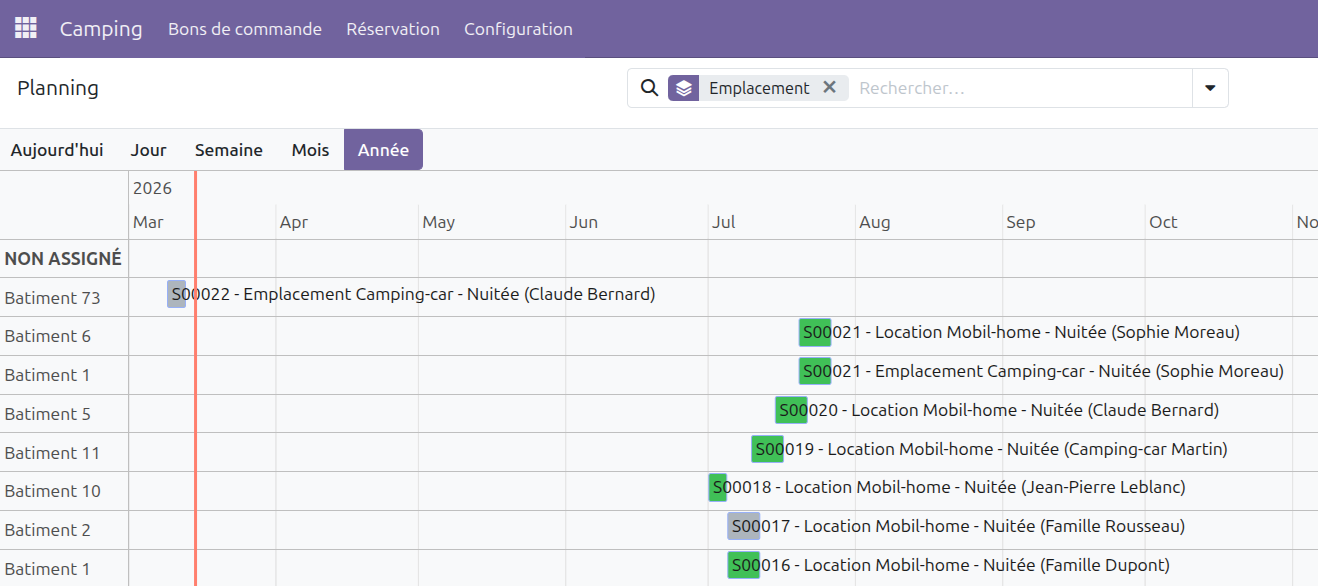Remove the Emplacement filter tag
The width and height of the screenshot is (1318, 586).
click(x=829, y=87)
